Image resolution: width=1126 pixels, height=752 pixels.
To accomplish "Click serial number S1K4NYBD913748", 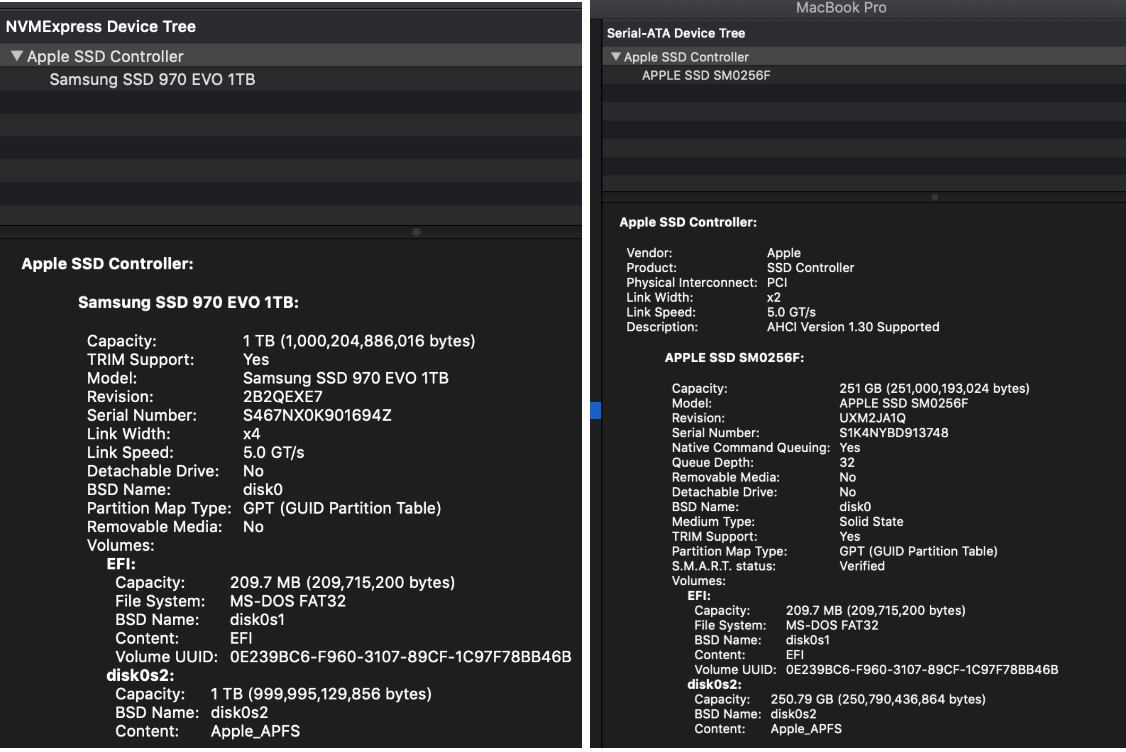I will 893,432.
